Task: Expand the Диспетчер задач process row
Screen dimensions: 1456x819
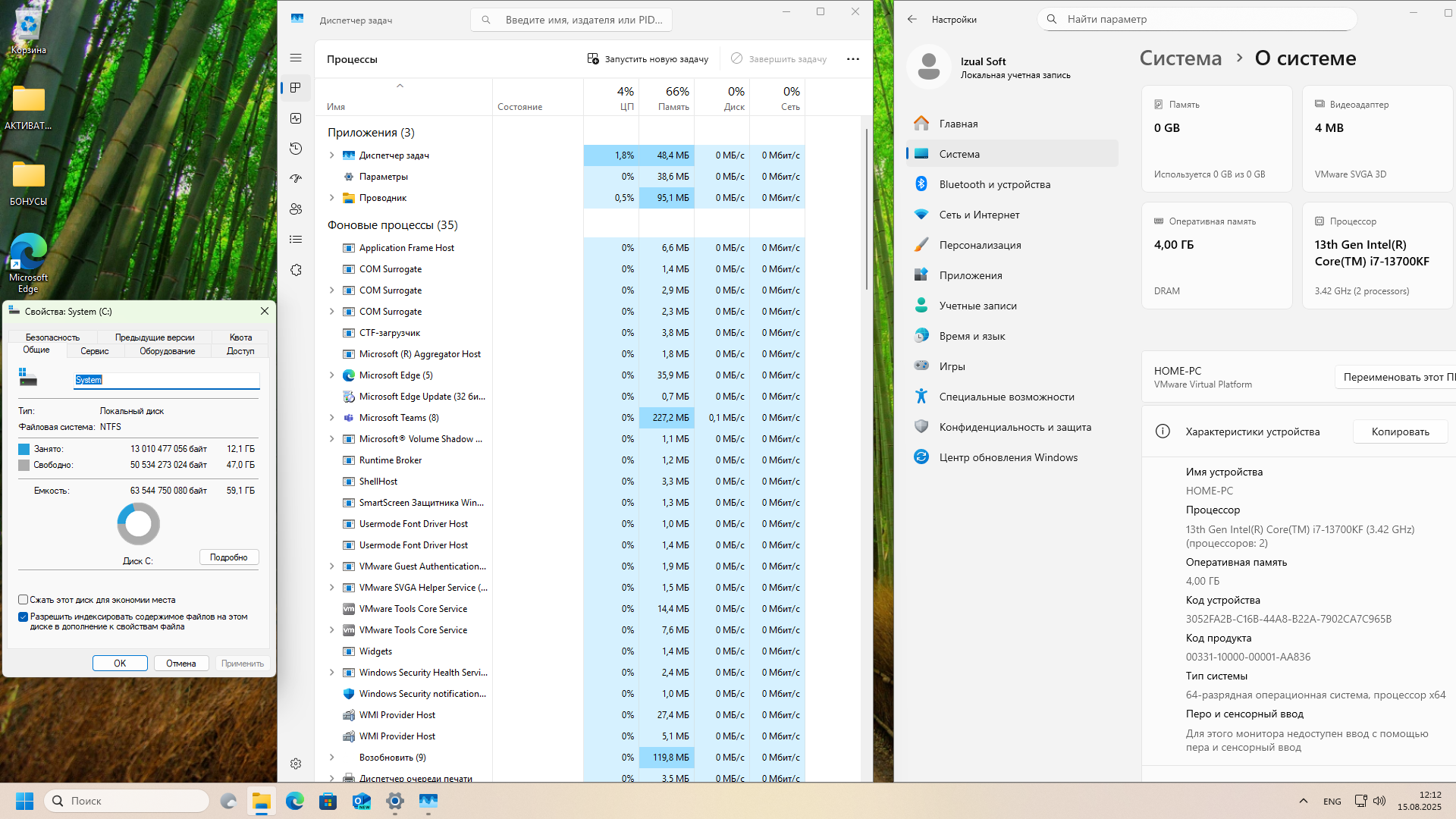Action: click(x=331, y=155)
